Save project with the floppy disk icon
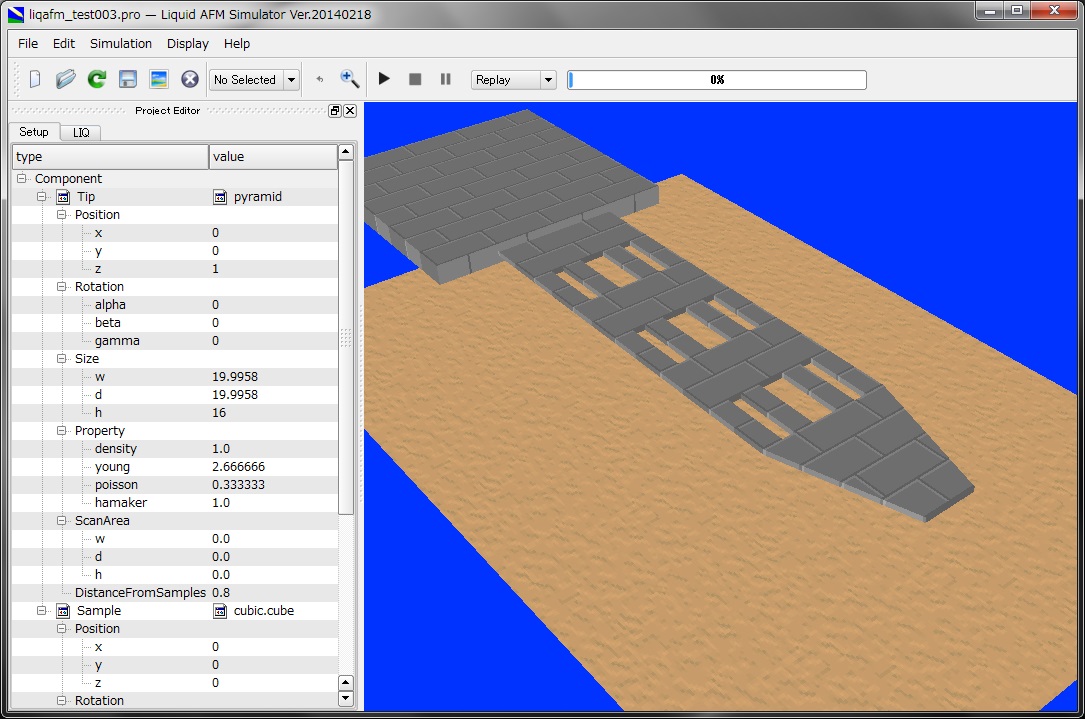Viewport: 1085px width, 719px height. tap(128, 79)
